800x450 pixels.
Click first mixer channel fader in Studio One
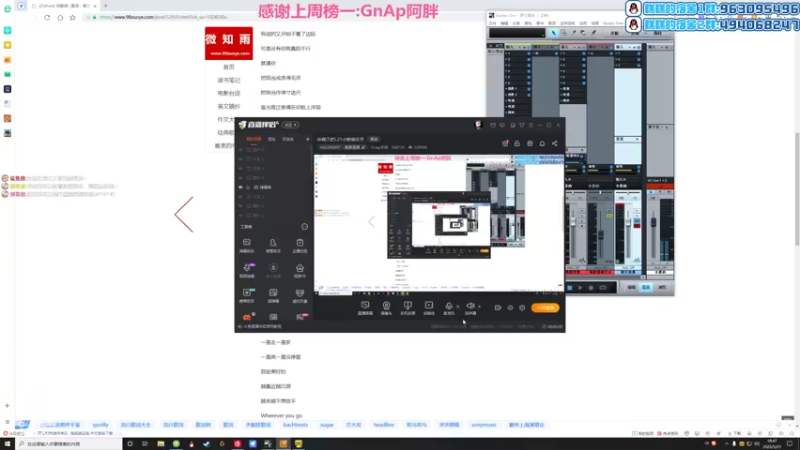click(573, 223)
